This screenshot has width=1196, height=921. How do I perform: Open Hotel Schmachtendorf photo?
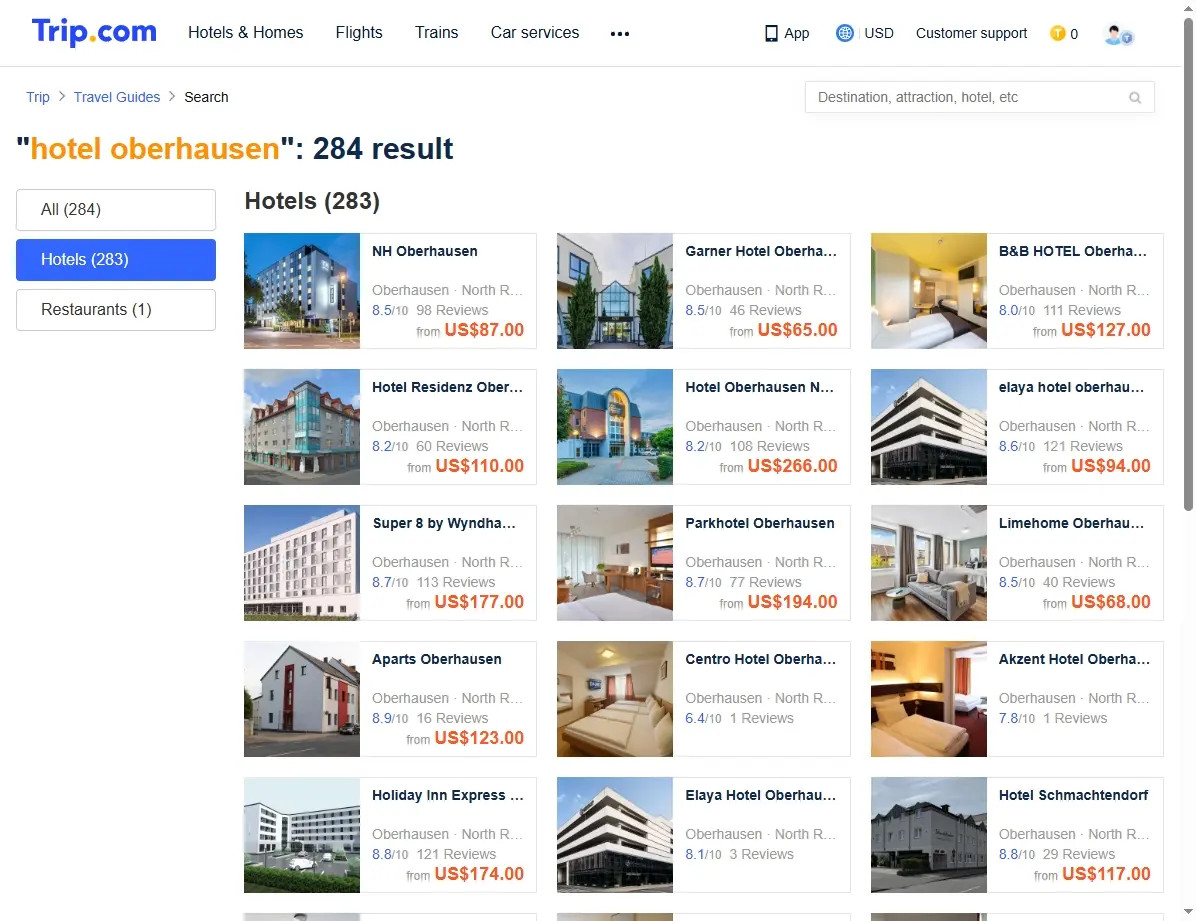[928, 835]
